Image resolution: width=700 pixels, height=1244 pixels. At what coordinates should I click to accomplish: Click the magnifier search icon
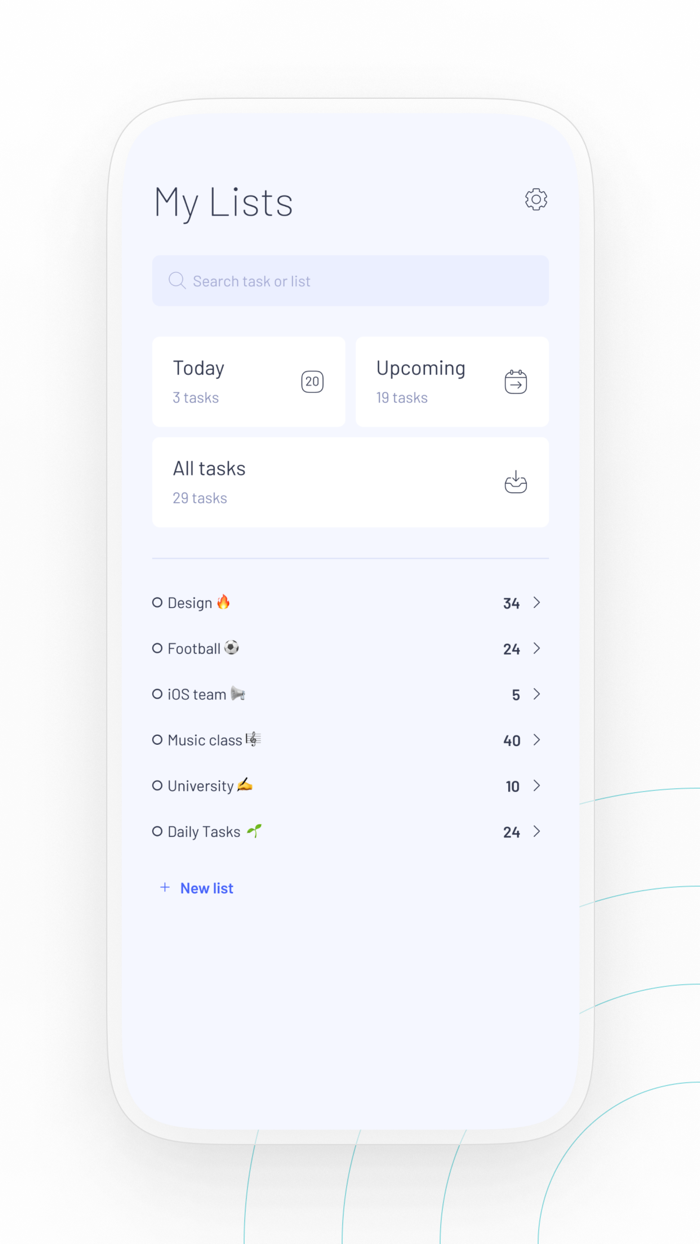[x=177, y=281]
